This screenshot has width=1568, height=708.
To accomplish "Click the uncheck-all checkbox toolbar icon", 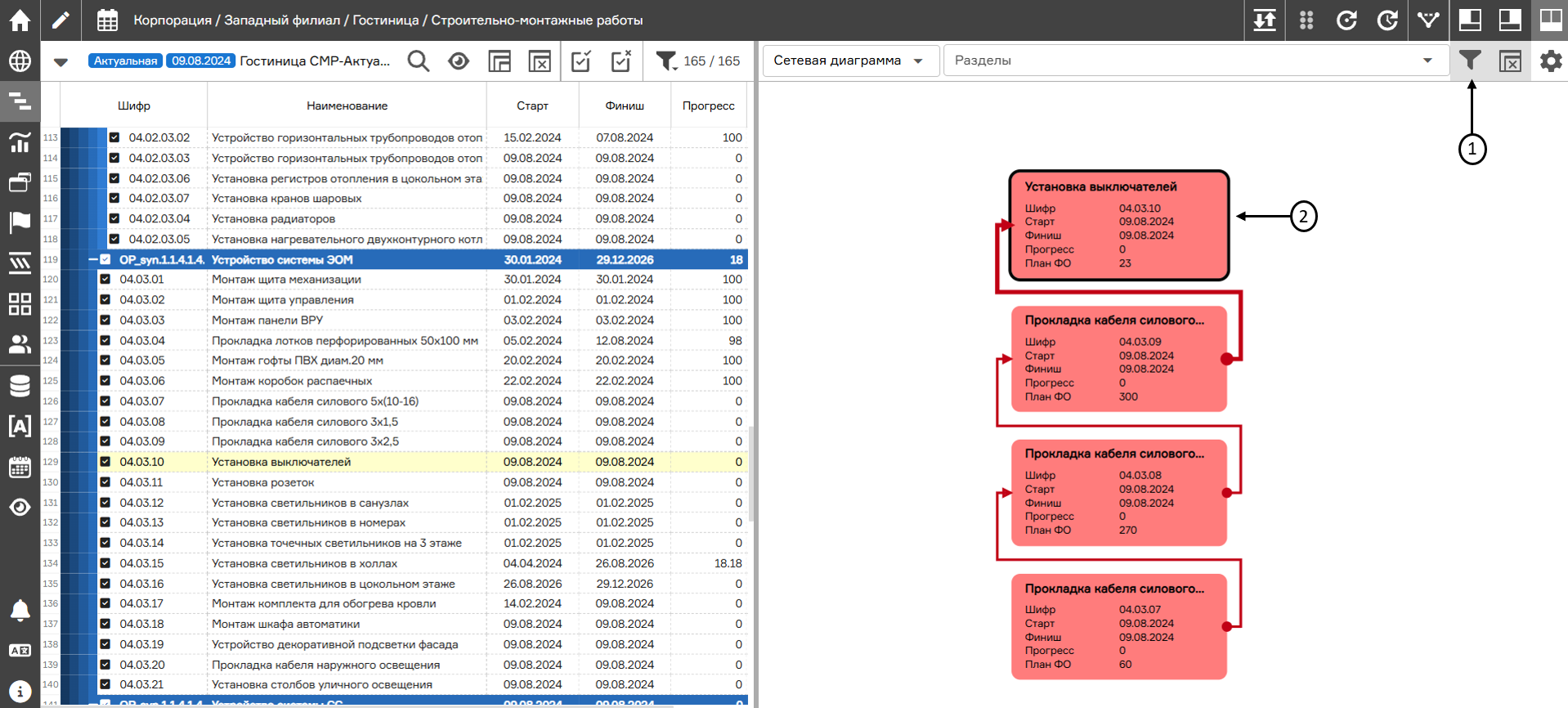I will tap(621, 60).
